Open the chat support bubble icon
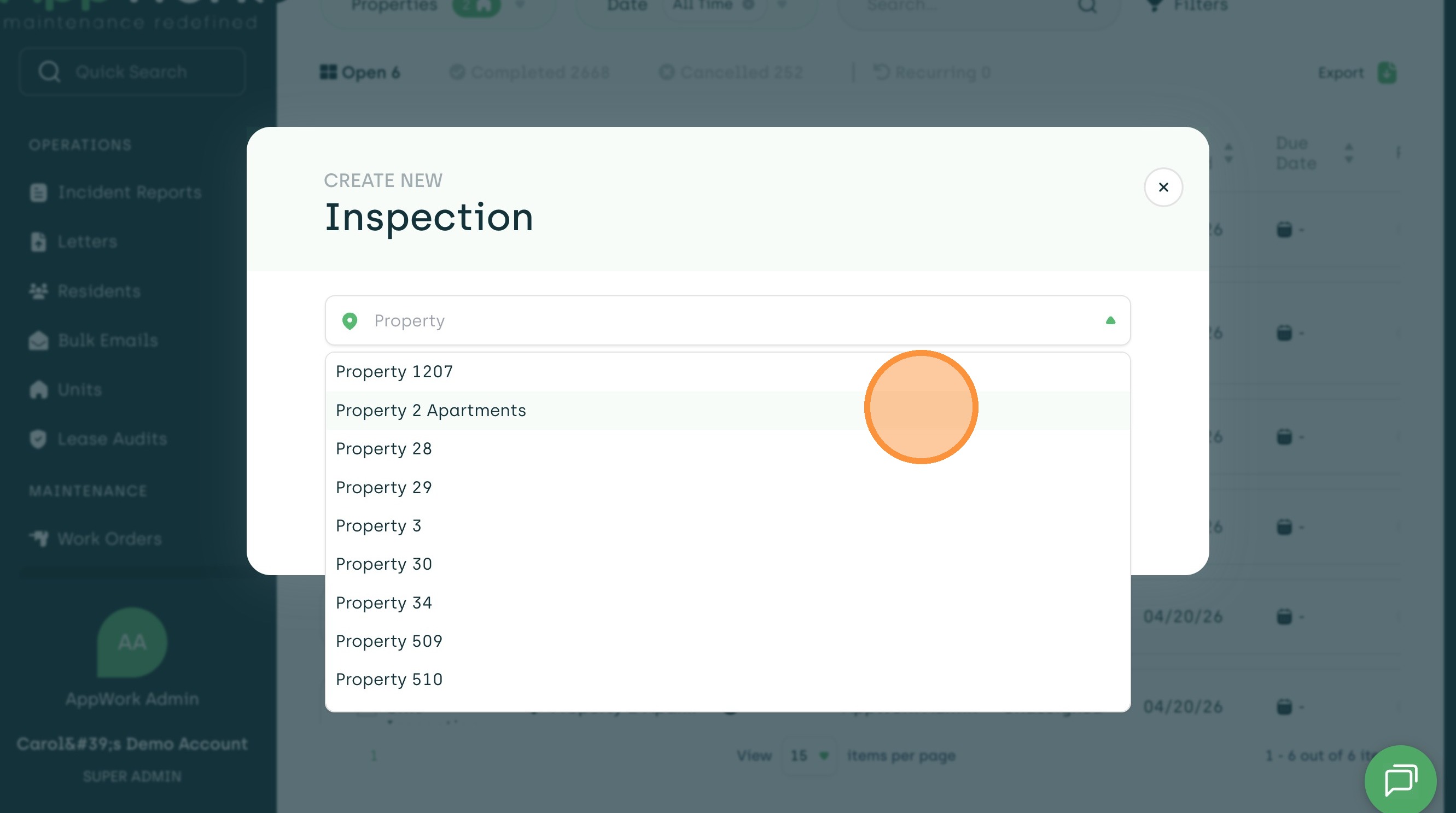 click(1400, 780)
